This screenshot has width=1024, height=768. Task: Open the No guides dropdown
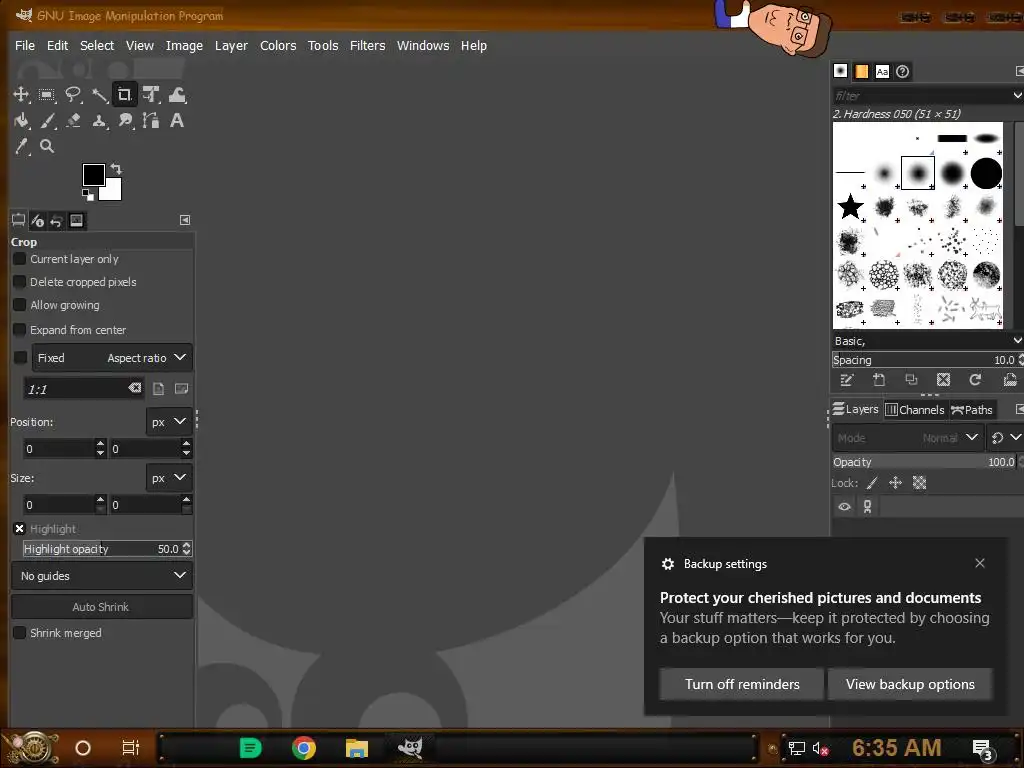(102, 576)
